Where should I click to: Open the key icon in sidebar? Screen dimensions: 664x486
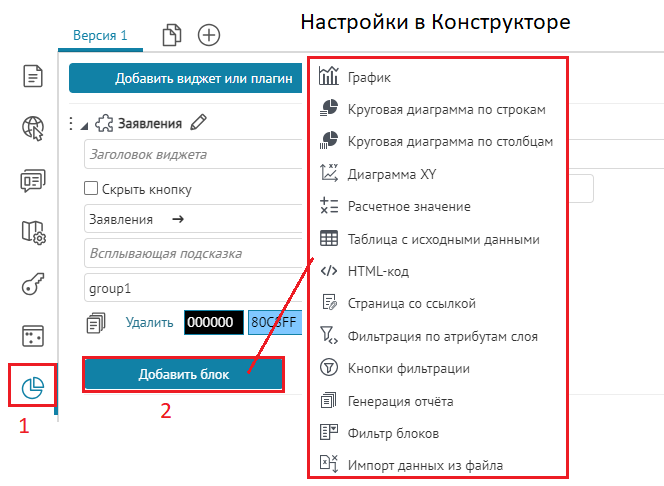point(33,285)
